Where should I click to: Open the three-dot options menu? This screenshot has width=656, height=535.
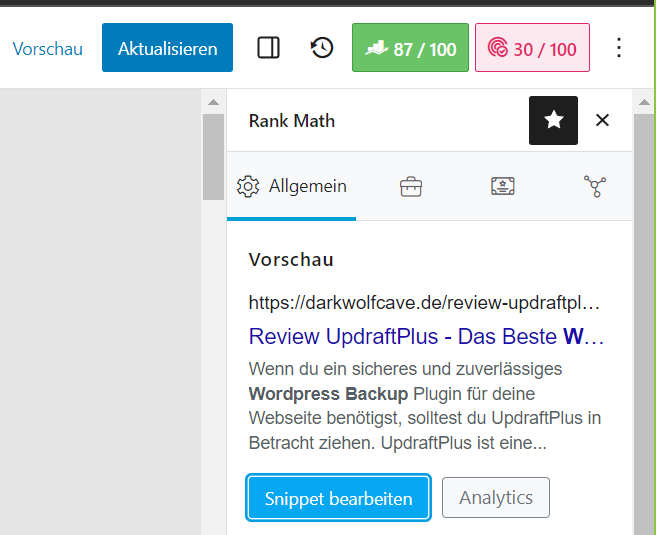(x=619, y=48)
